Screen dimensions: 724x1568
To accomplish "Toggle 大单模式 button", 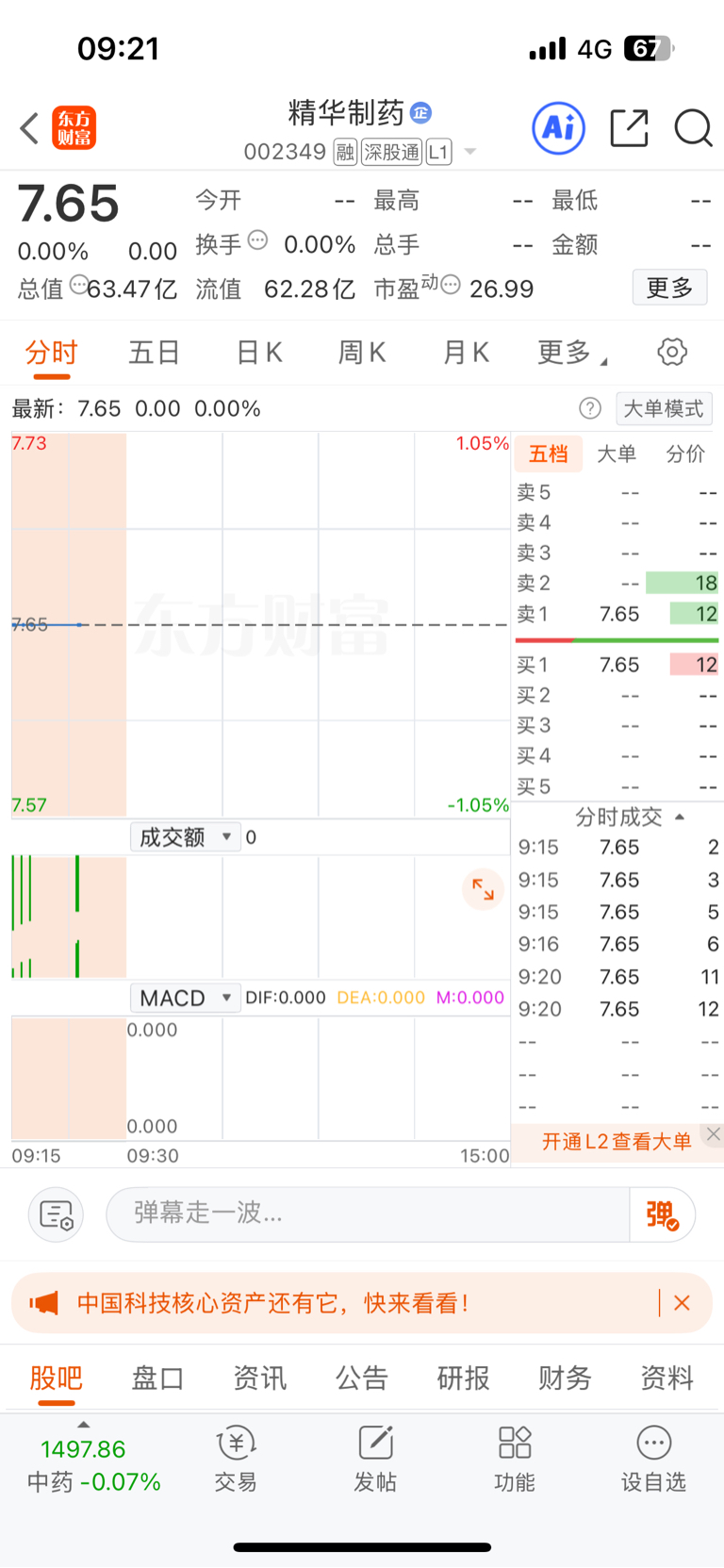I will 664,408.
